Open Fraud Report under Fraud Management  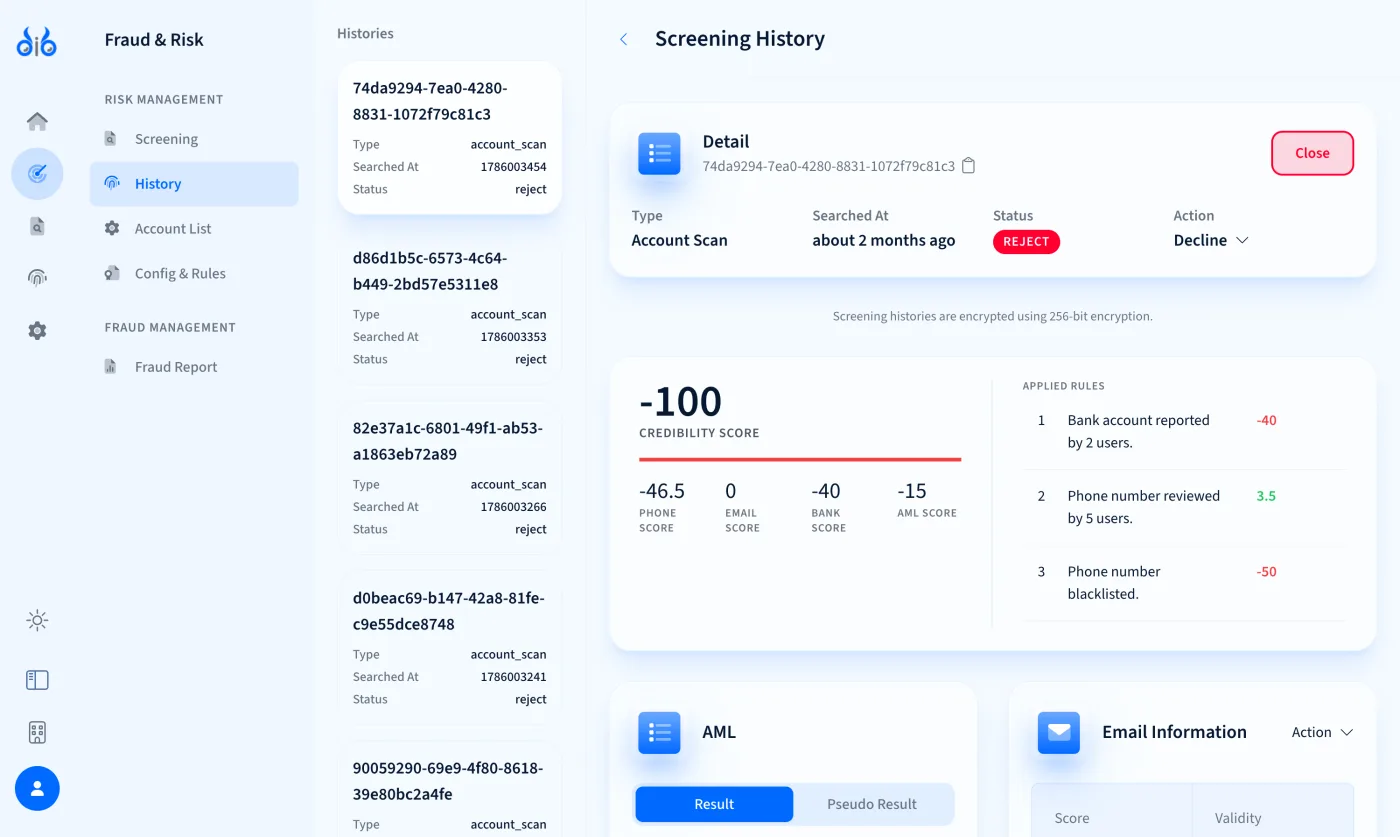[x=194, y=367]
